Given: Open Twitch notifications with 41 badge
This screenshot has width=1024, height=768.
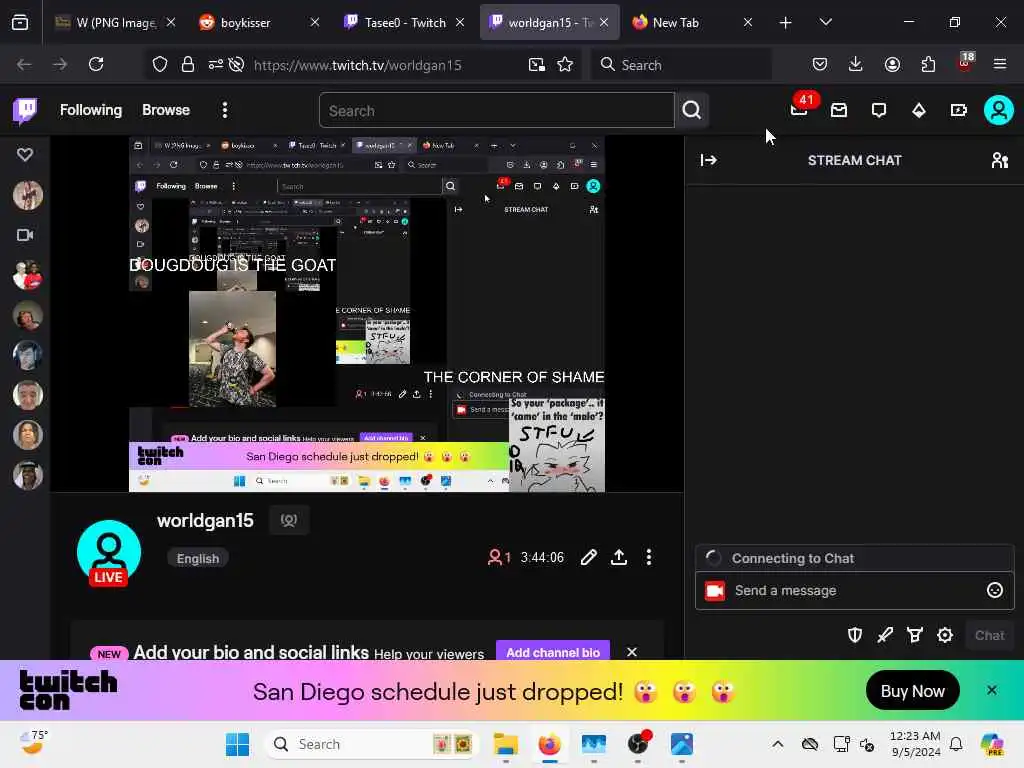Looking at the screenshot, I should [x=800, y=109].
